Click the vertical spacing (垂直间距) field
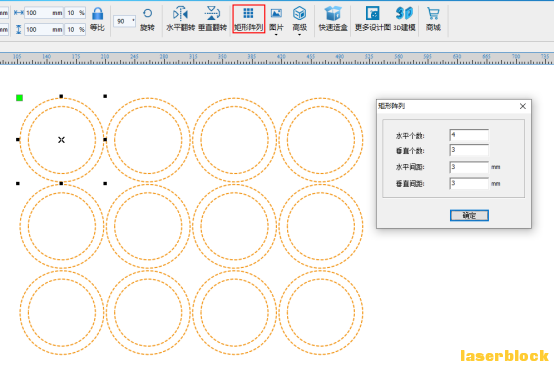 coord(469,183)
